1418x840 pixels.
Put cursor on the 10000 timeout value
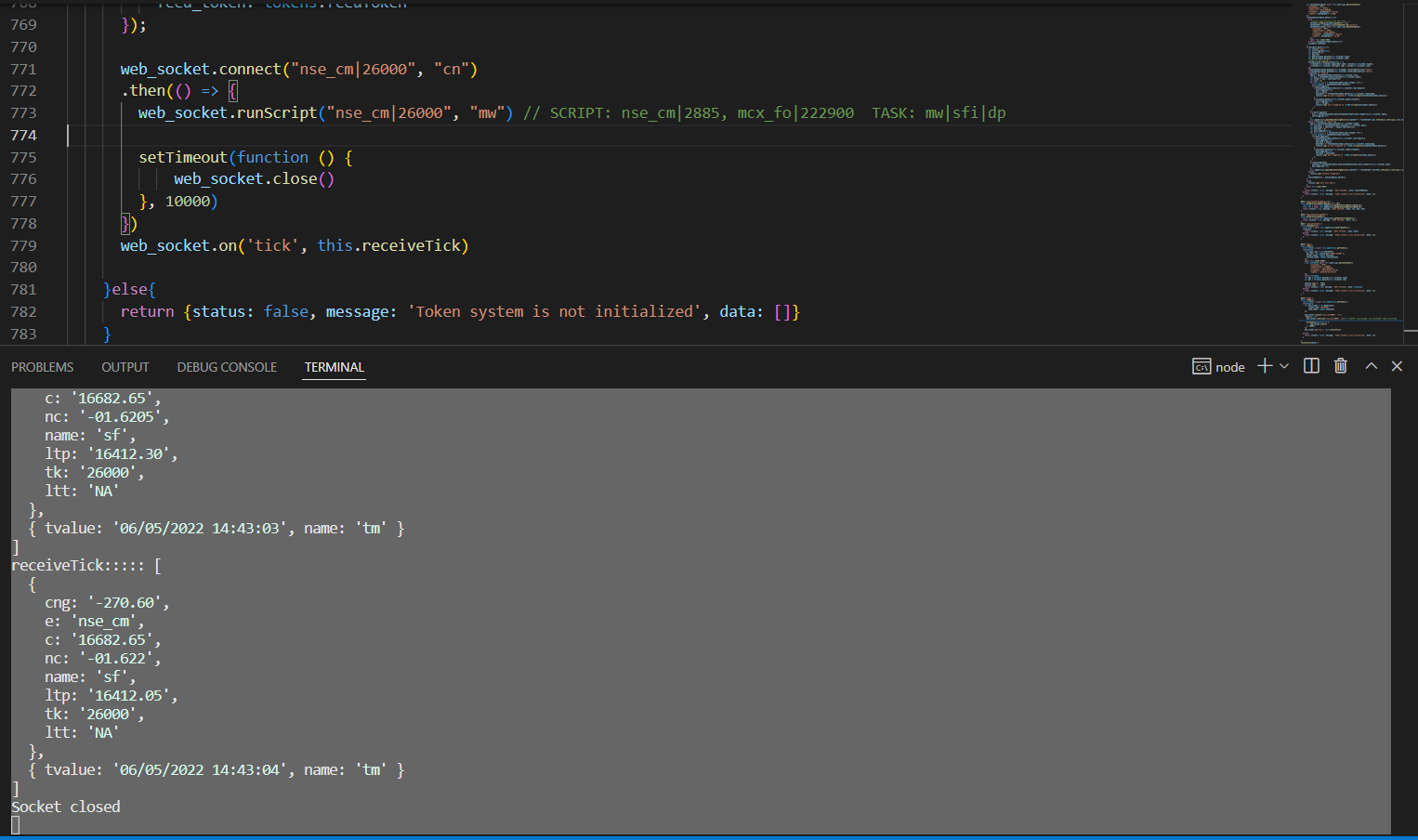pyautogui.click(x=188, y=201)
